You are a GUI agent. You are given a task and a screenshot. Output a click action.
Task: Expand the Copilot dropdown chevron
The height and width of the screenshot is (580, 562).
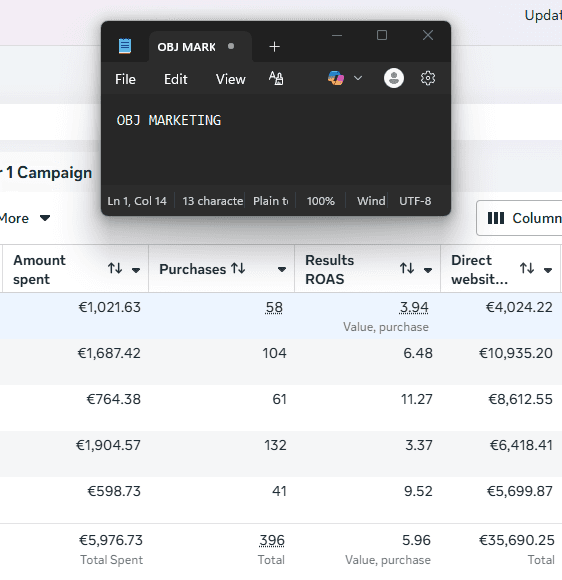click(x=358, y=78)
